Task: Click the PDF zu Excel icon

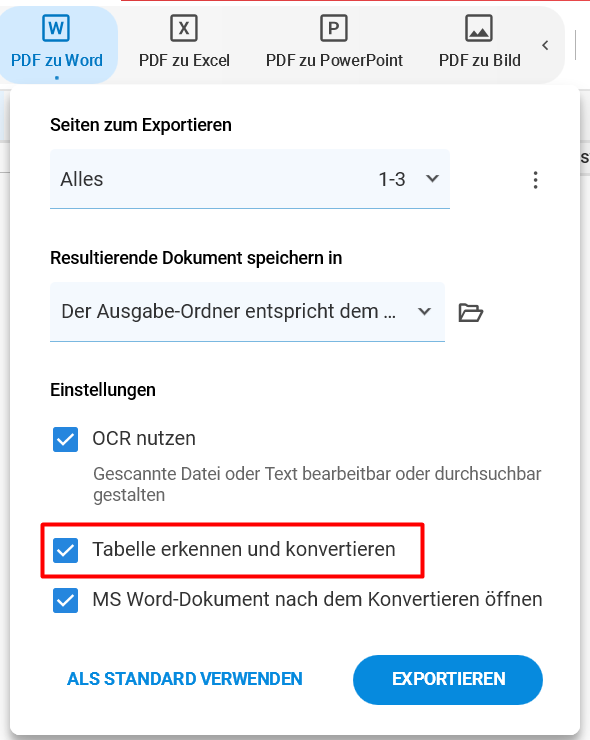Action: point(184,28)
